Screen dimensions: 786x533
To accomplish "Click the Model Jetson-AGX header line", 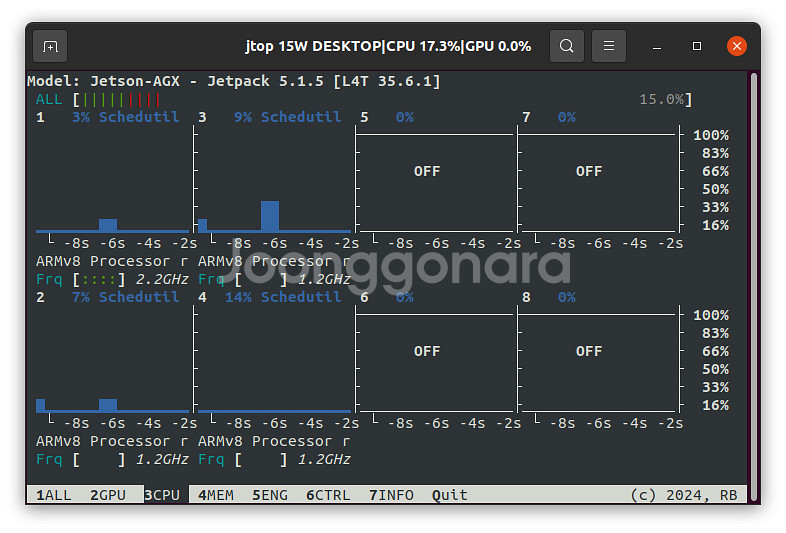I will [234, 81].
